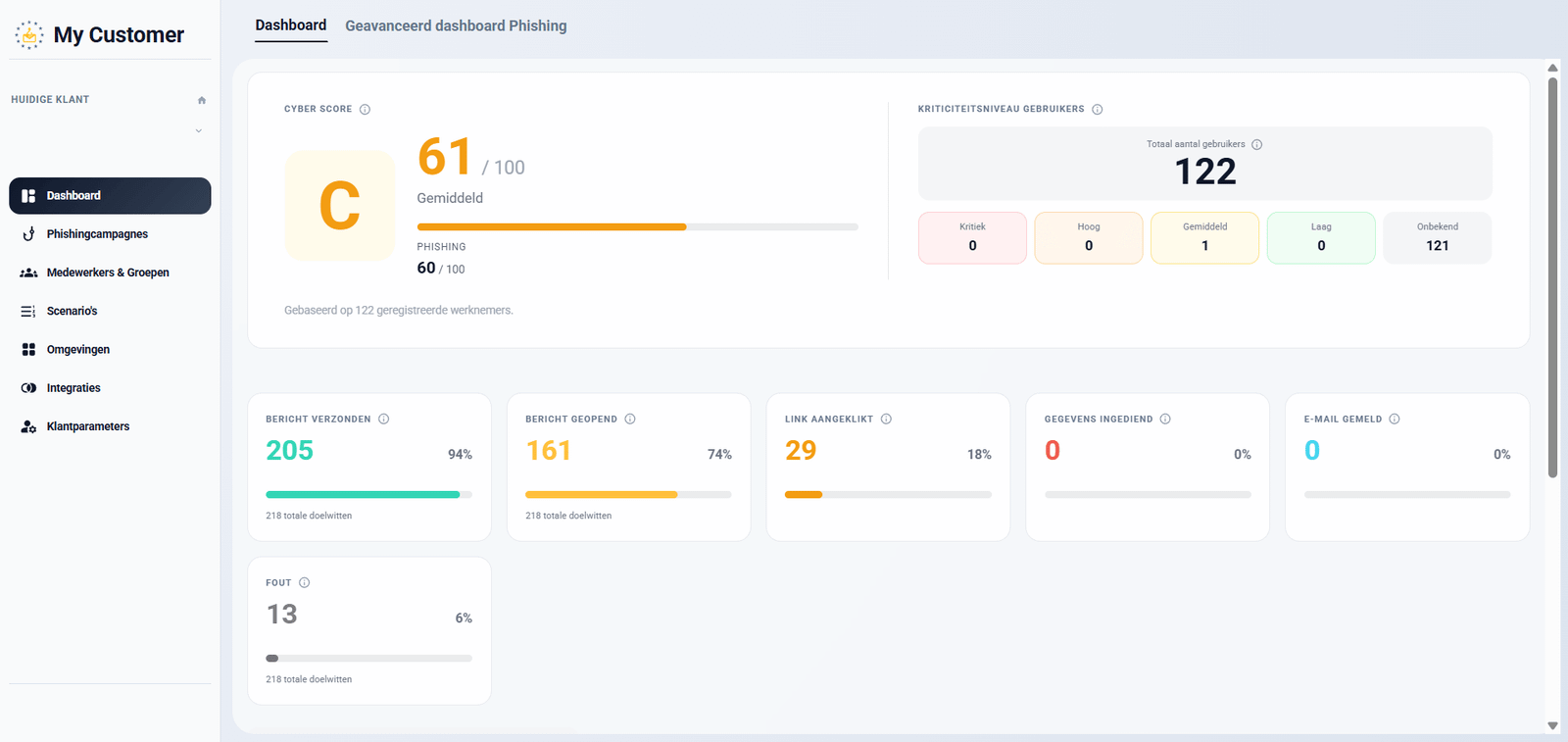Click the 29 links clicked value
The width and height of the screenshot is (1568, 742).
pyautogui.click(x=801, y=451)
